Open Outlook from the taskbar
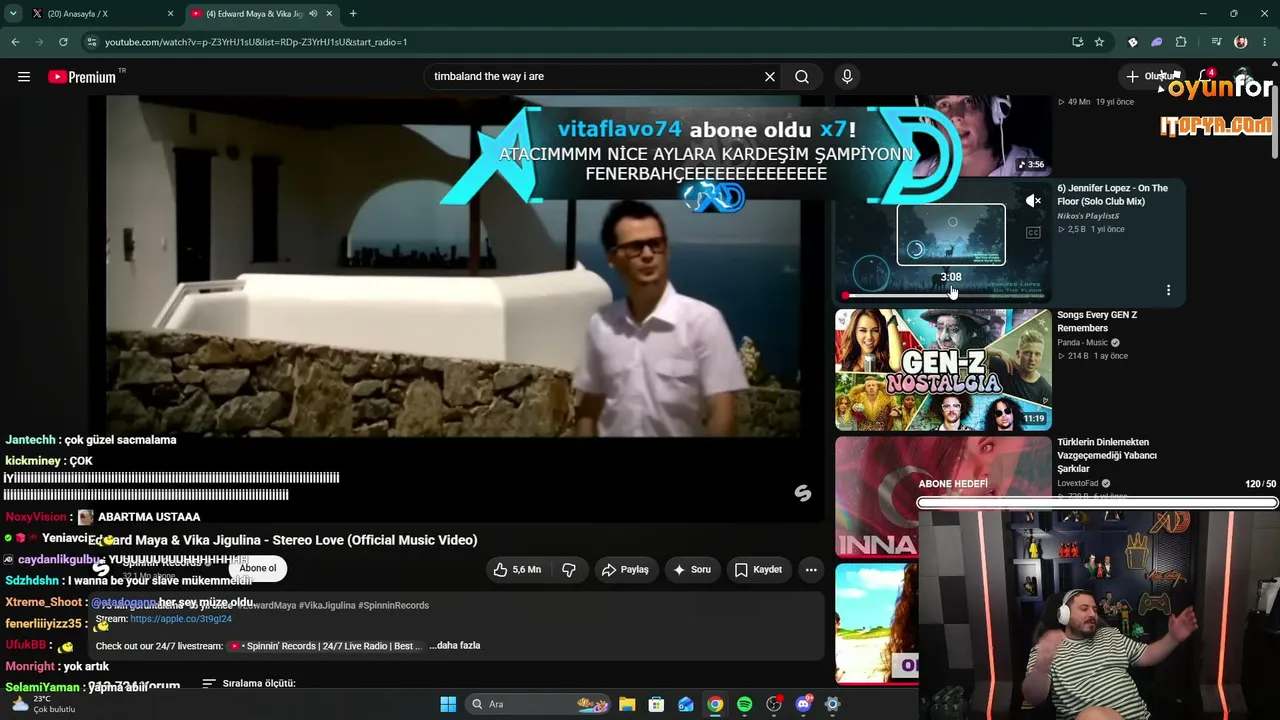Image resolution: width=1280 pixels, height=720 pixels. [686, 704]
